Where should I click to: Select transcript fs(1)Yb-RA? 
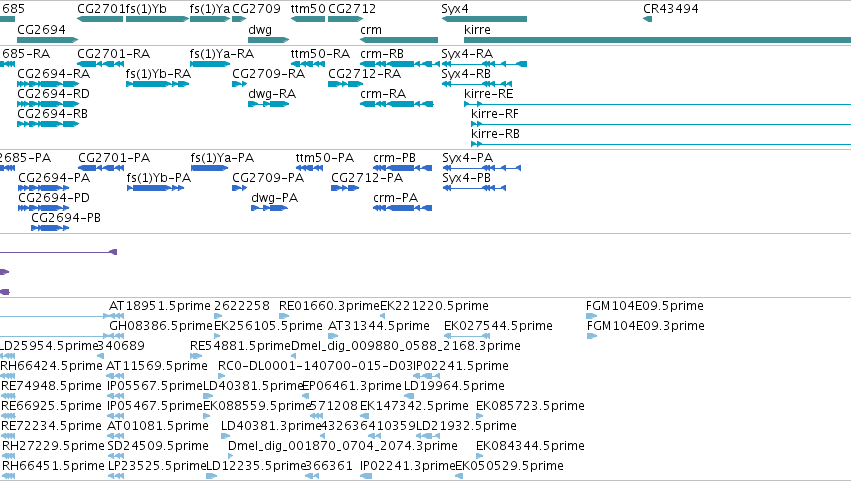[x=157, y=84]
